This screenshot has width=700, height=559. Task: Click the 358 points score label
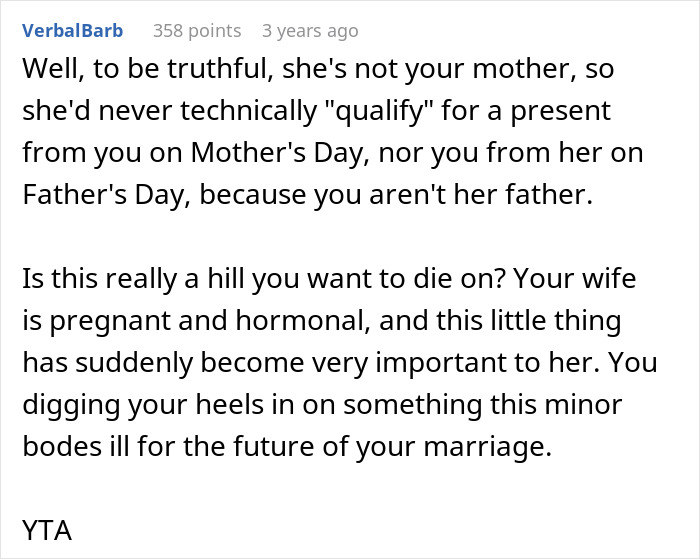tap(197, 31)
